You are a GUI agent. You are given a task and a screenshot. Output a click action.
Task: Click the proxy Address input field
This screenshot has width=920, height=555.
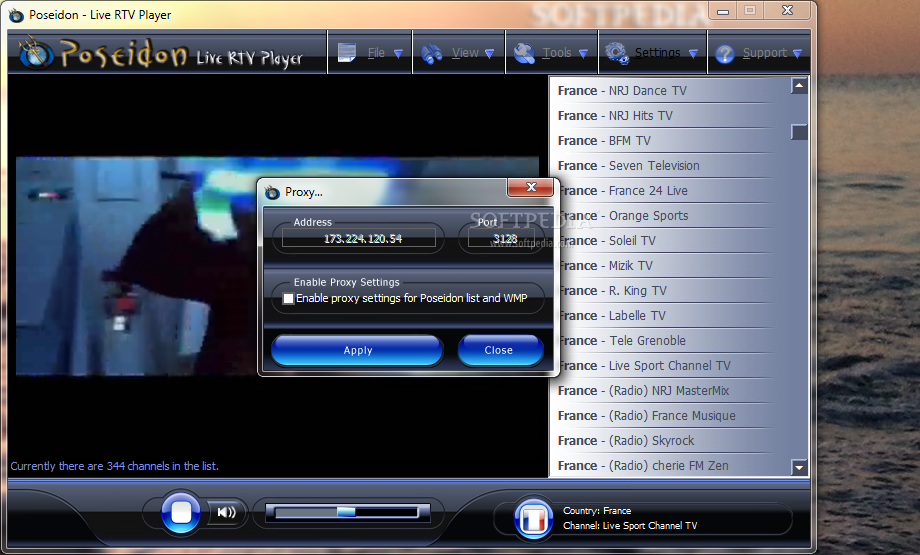(359, 238)
